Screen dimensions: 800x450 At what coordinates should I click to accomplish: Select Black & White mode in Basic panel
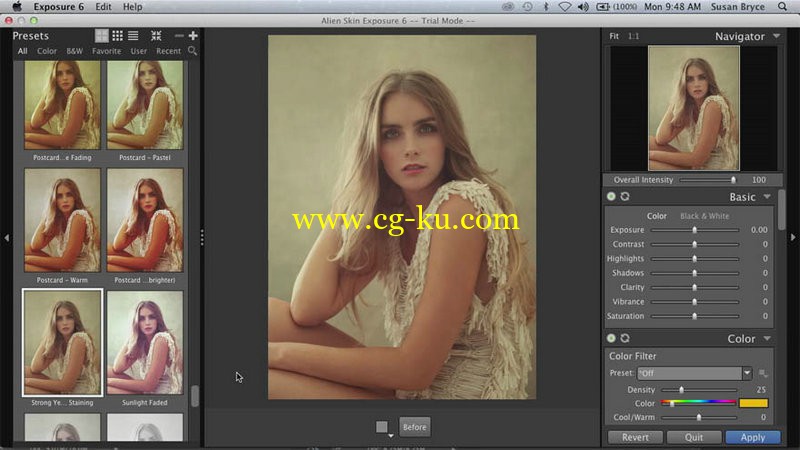pyautogui.click(x=705, y=216)
